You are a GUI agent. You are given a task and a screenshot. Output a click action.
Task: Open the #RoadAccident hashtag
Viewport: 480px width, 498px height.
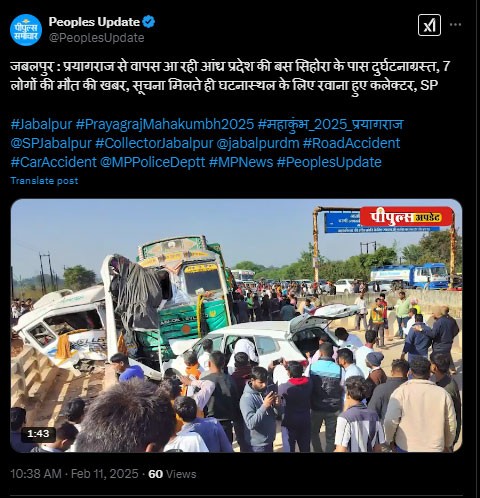coord(351,143)
